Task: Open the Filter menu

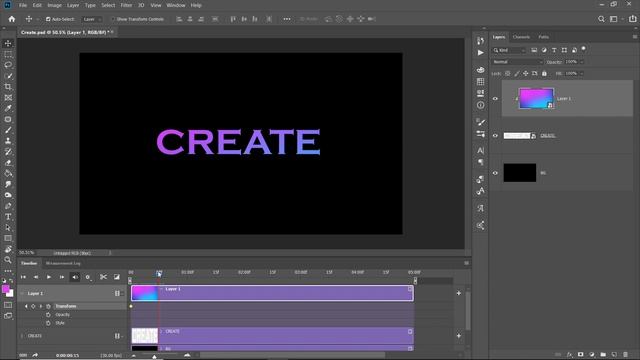Action: 126,5
